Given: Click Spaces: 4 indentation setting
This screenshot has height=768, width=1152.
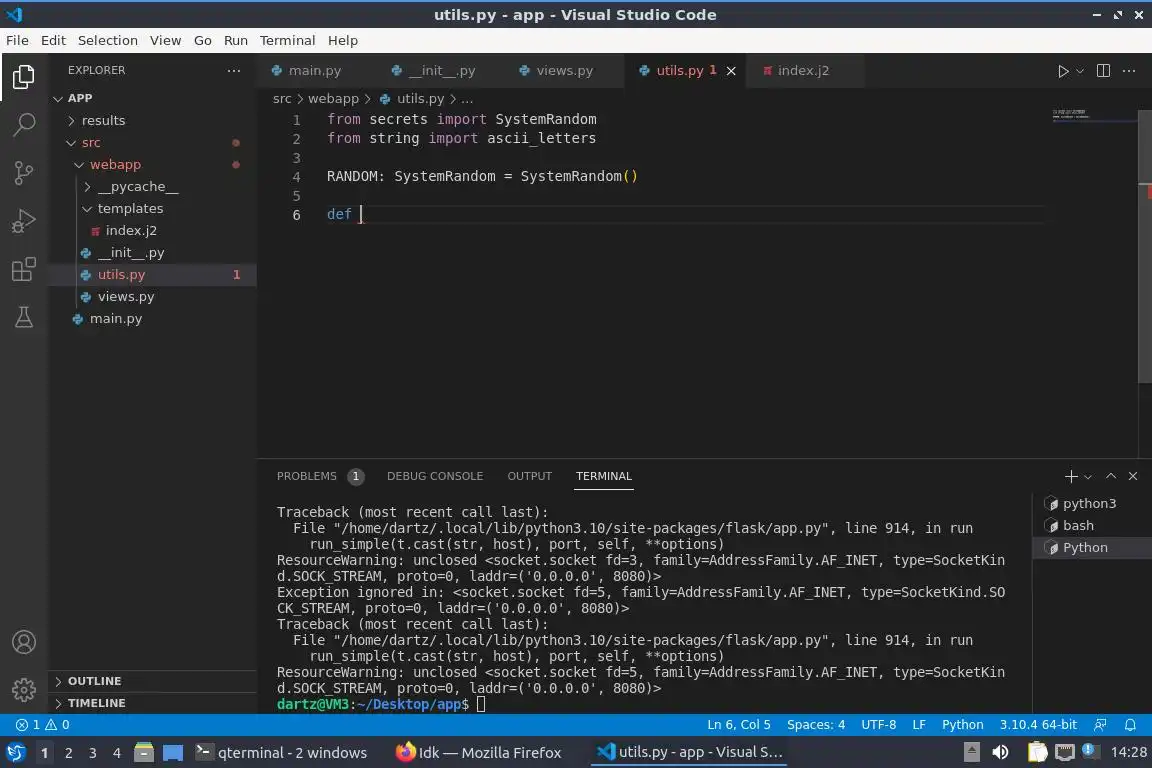Looking at the screenshot, I should click(x=816, y=725).
